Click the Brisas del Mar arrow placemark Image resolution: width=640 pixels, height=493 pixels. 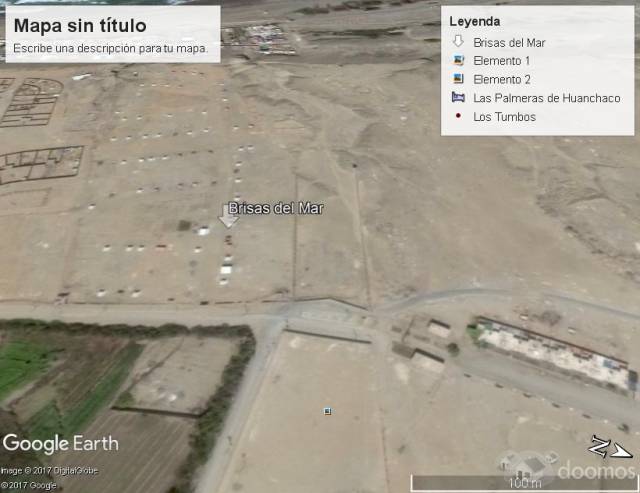228,216
